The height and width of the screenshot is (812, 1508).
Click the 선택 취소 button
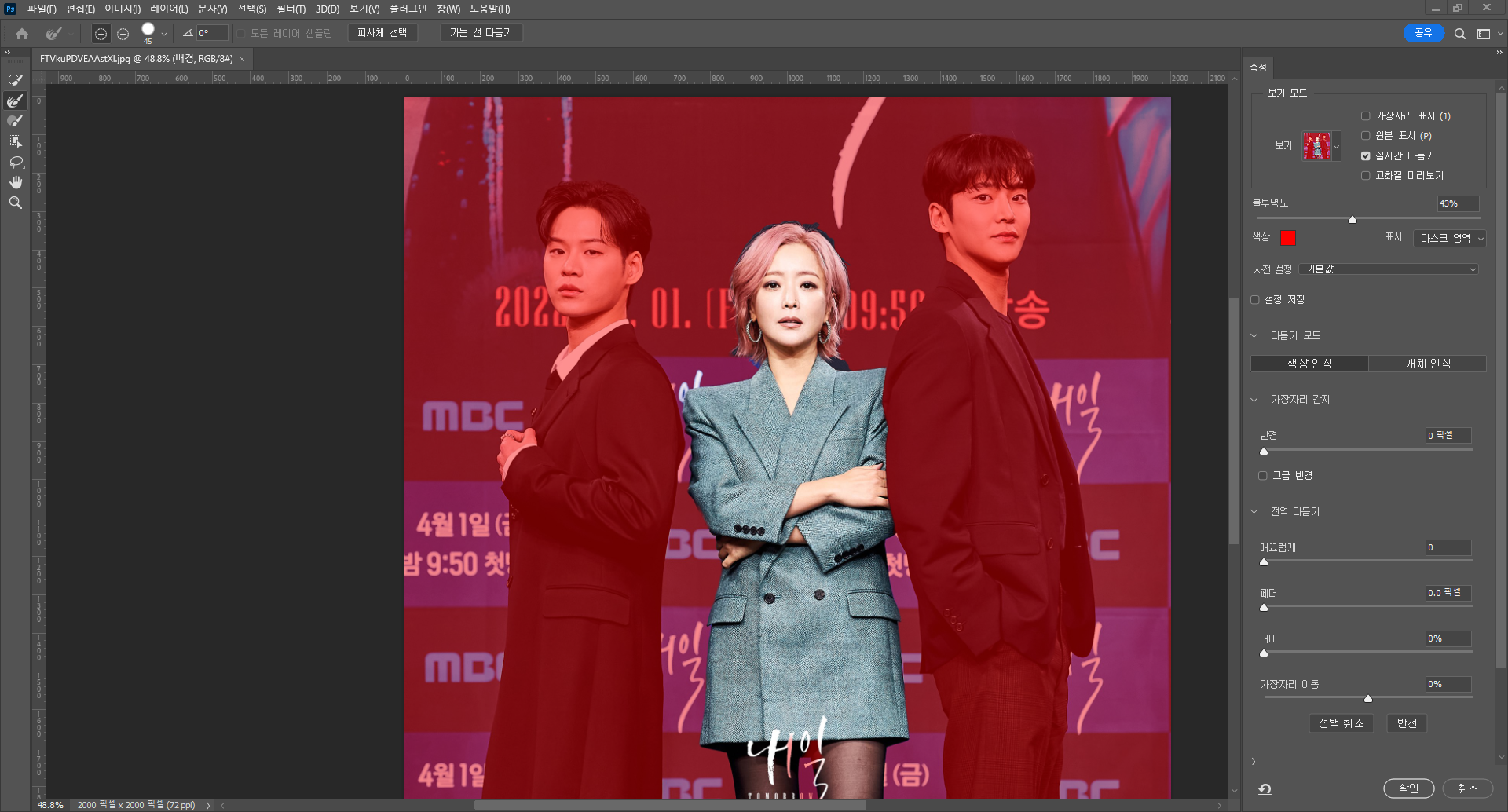pyautogui.click(x=1341, y=723)
